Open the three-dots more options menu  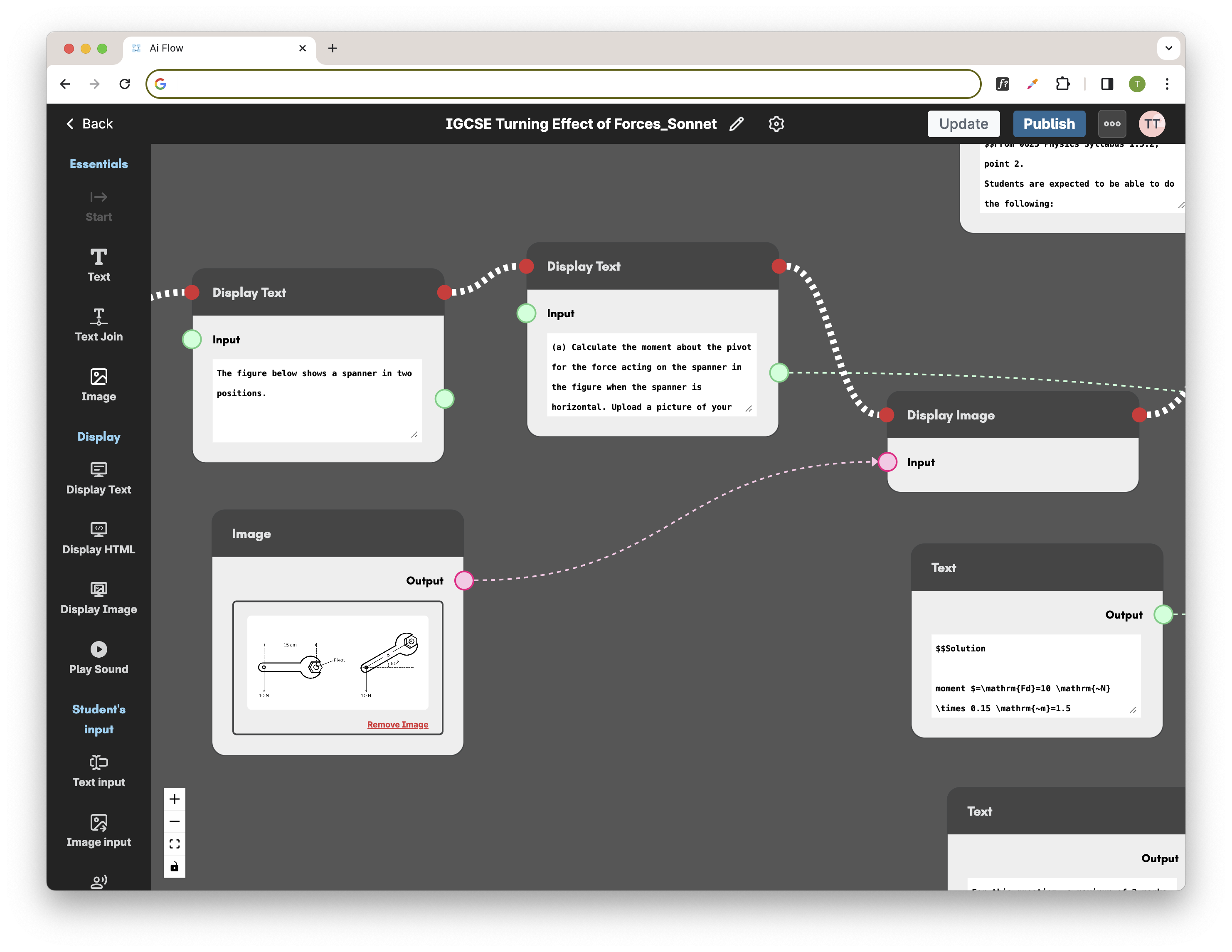tap(1112, 123)
